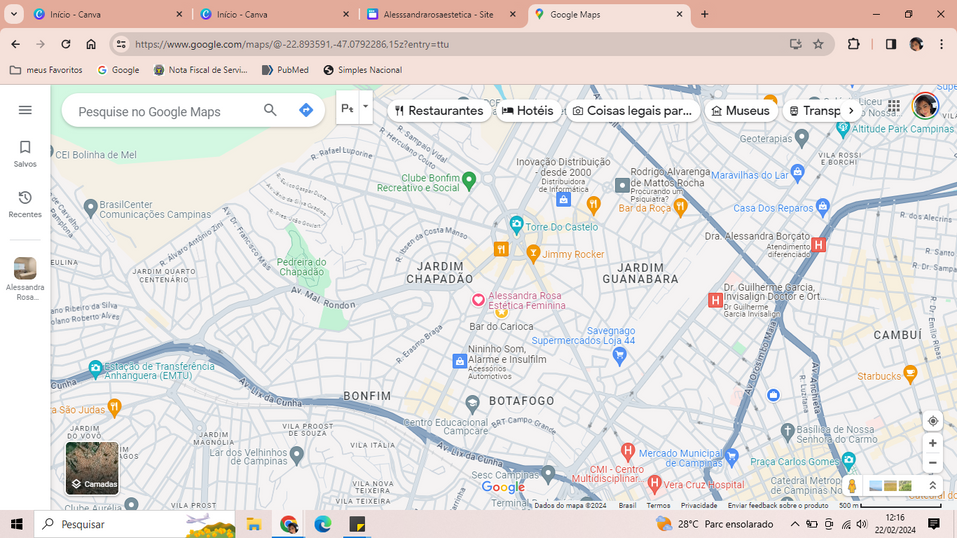Show hidden system tray icons

click(795, 524)
